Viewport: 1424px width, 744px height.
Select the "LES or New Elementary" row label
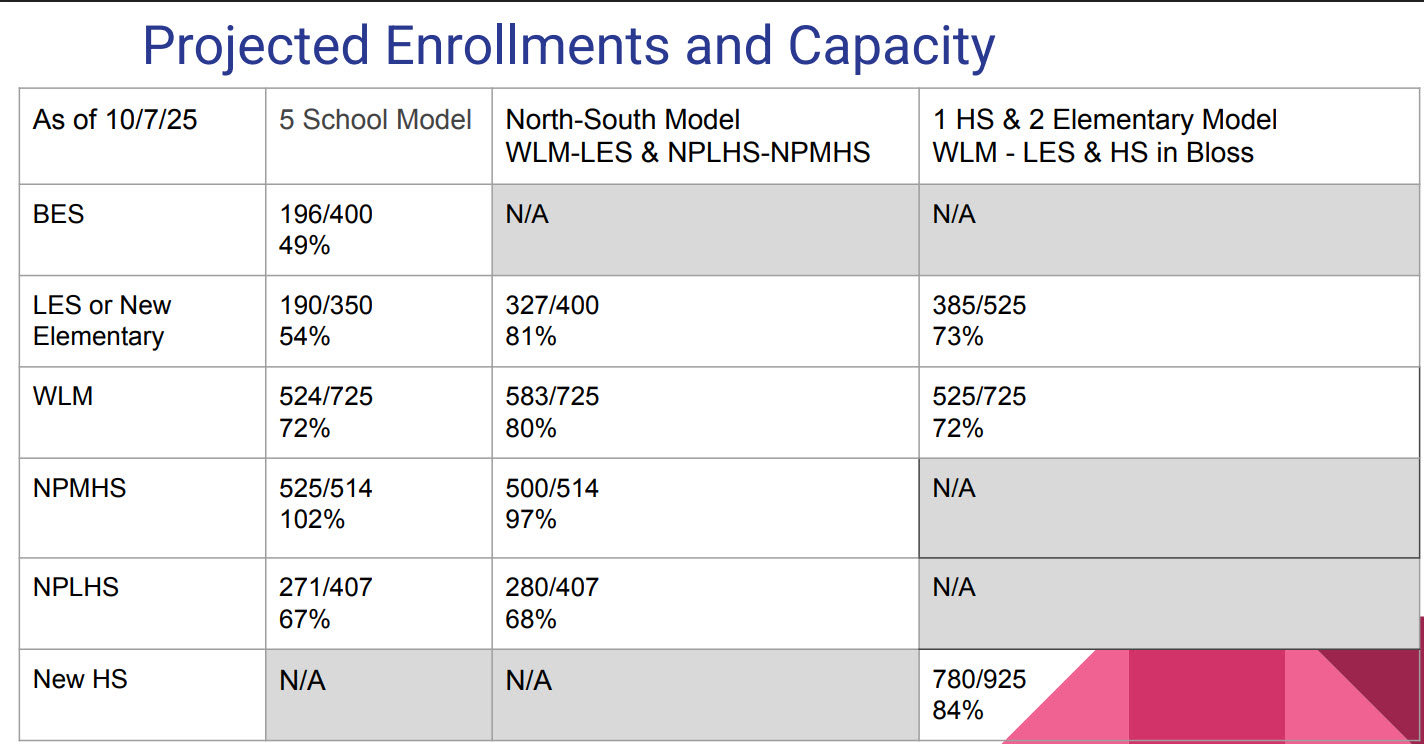click(102, 321)
